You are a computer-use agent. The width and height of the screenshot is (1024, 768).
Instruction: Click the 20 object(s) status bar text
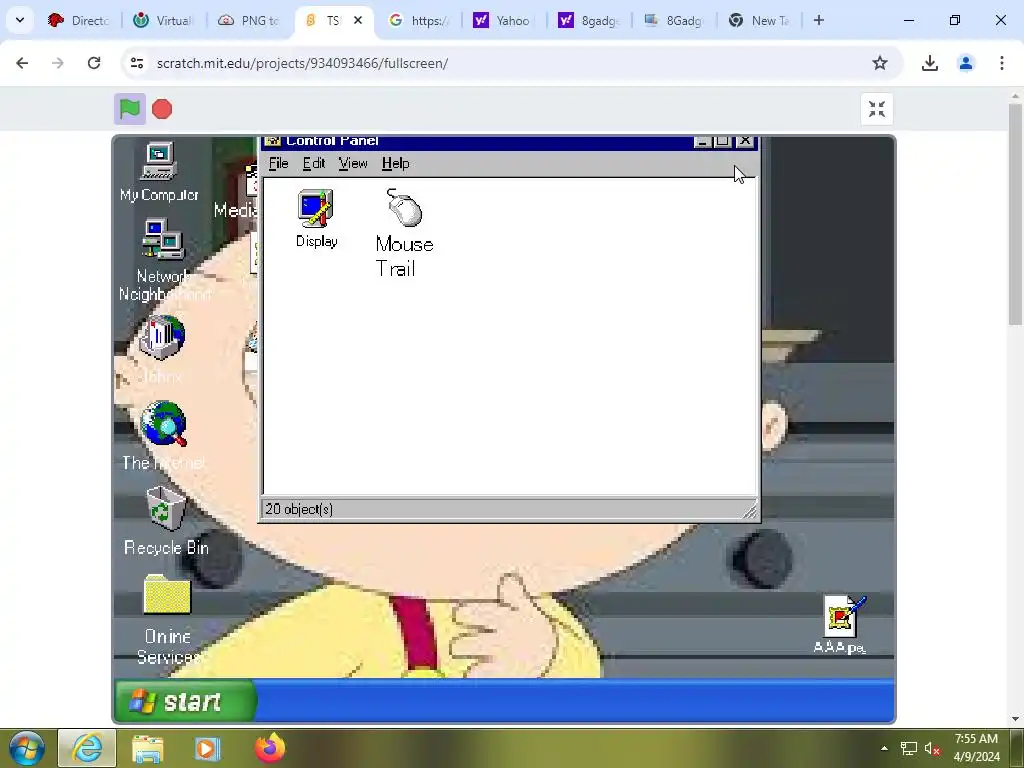[x=299, y=509]
